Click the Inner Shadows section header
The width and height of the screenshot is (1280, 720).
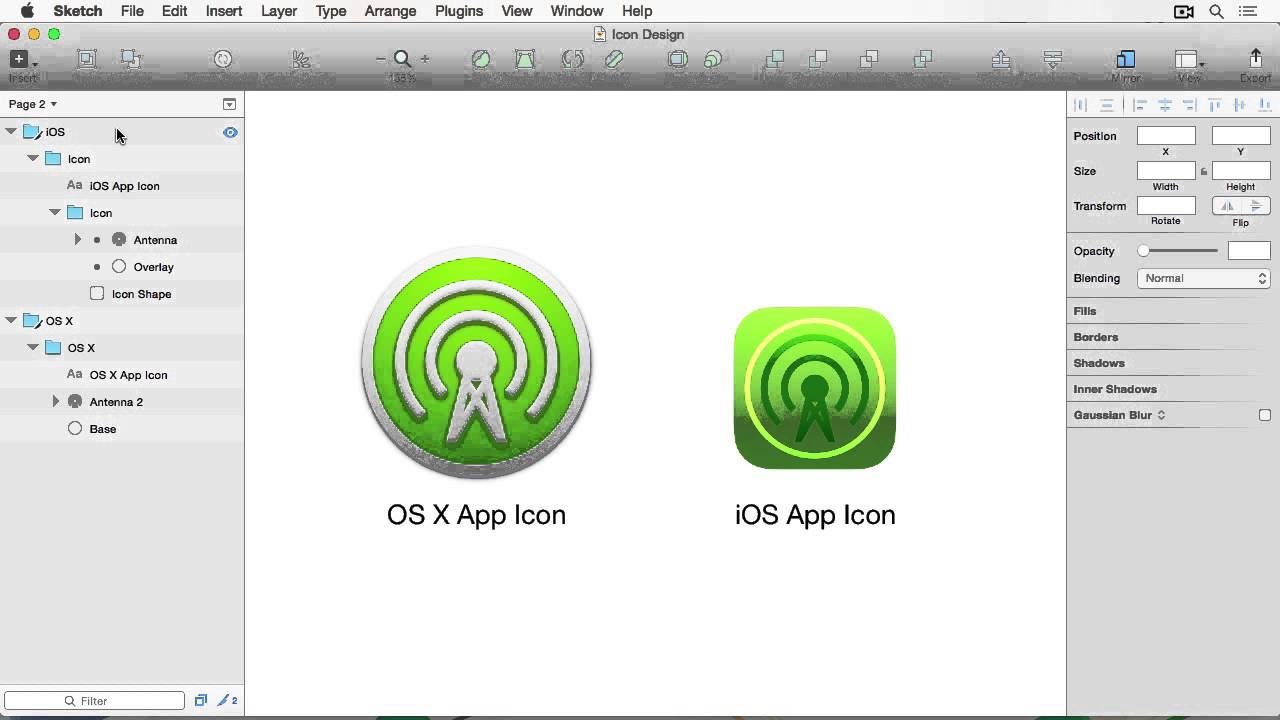click(1115, 389)
